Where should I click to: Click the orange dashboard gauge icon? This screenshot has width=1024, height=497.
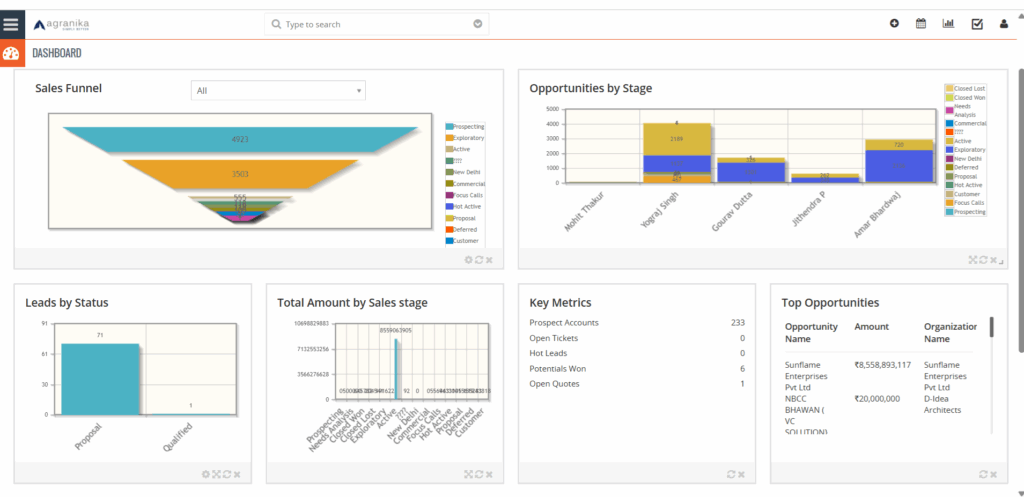pyautogui.click(x=11, y=53)
